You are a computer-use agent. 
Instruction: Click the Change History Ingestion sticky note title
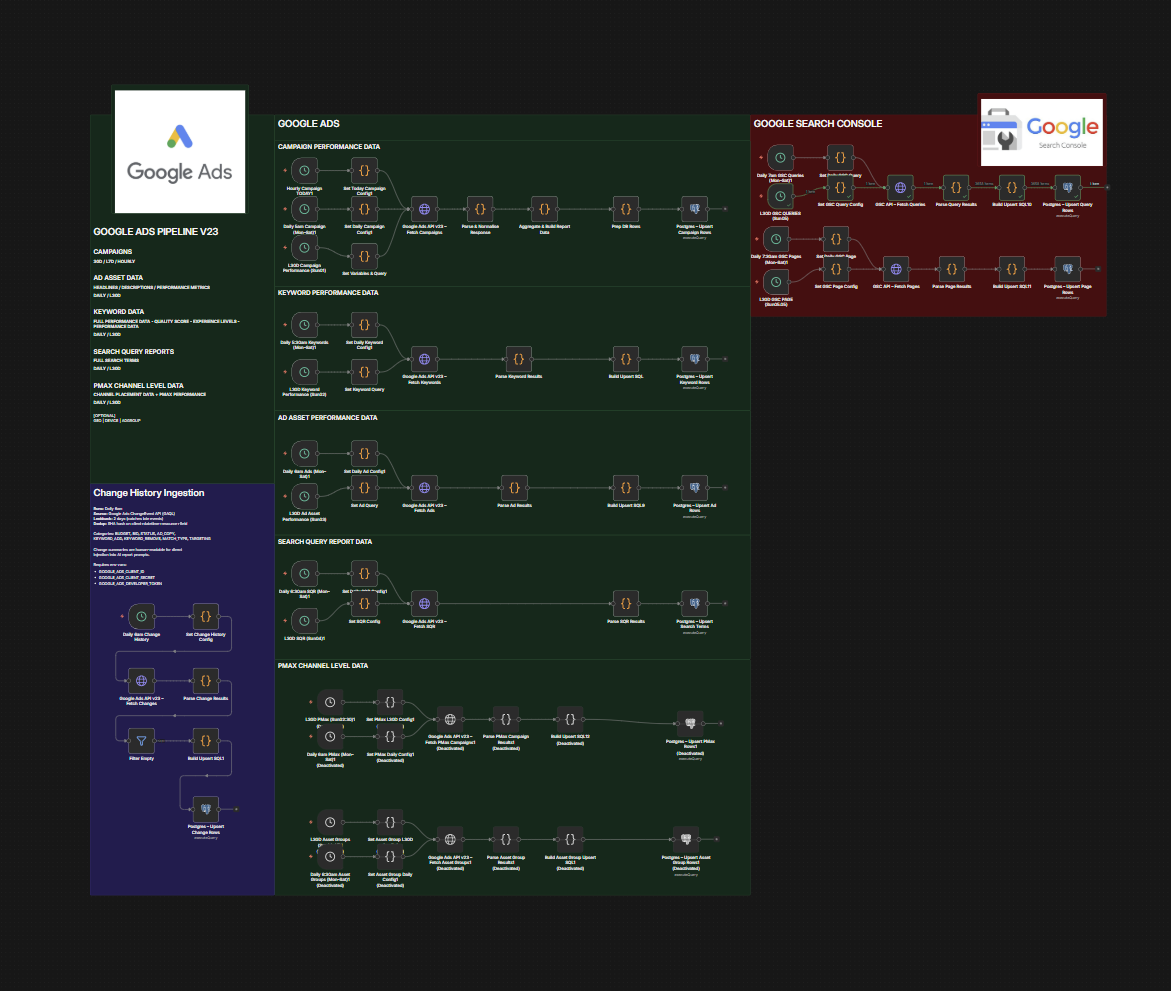[x=148, y=492]
